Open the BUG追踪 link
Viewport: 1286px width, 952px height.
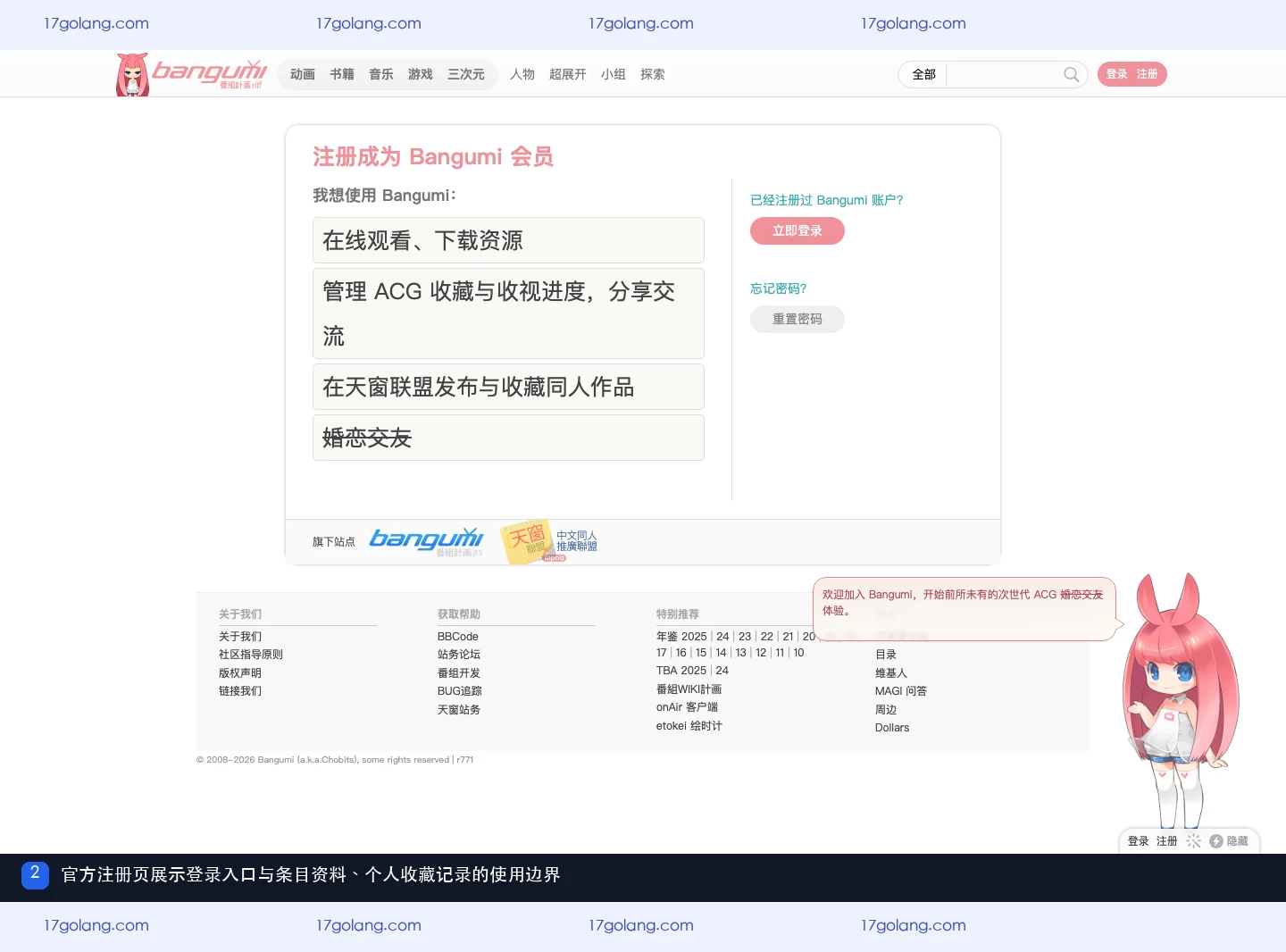point(460,691)
